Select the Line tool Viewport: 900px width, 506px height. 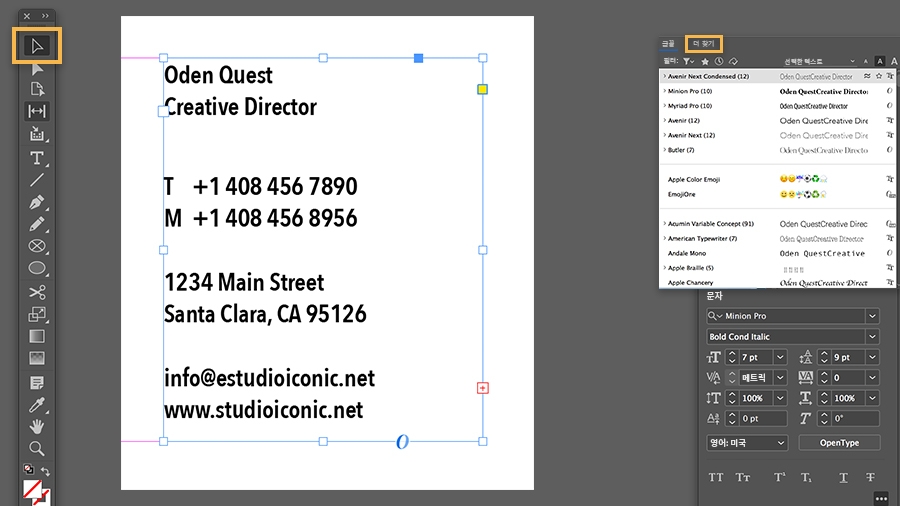tap(37, 180)
